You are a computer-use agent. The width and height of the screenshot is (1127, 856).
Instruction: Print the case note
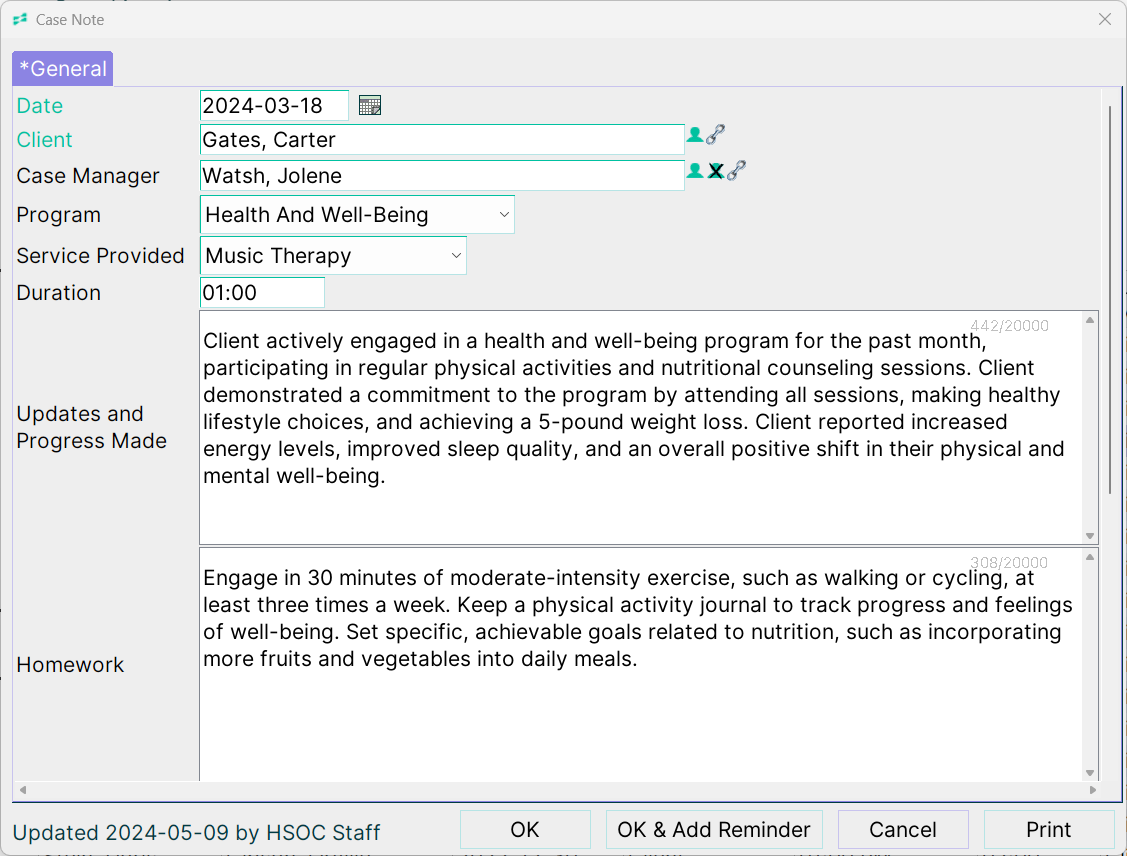[1048, 830]
